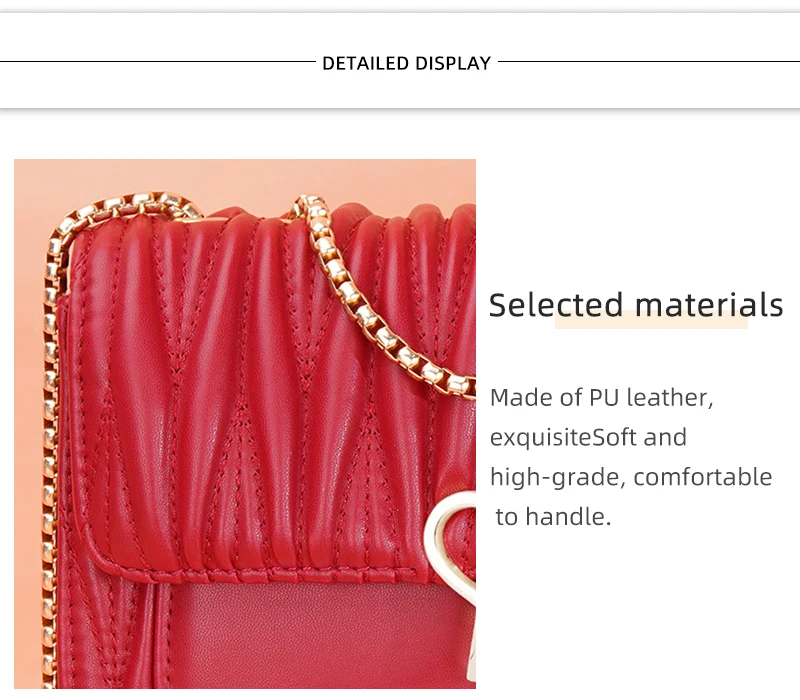Click the 'high-grade, comfortable' text line
Screen dimensions: 800x700
(x=631, y=477)
